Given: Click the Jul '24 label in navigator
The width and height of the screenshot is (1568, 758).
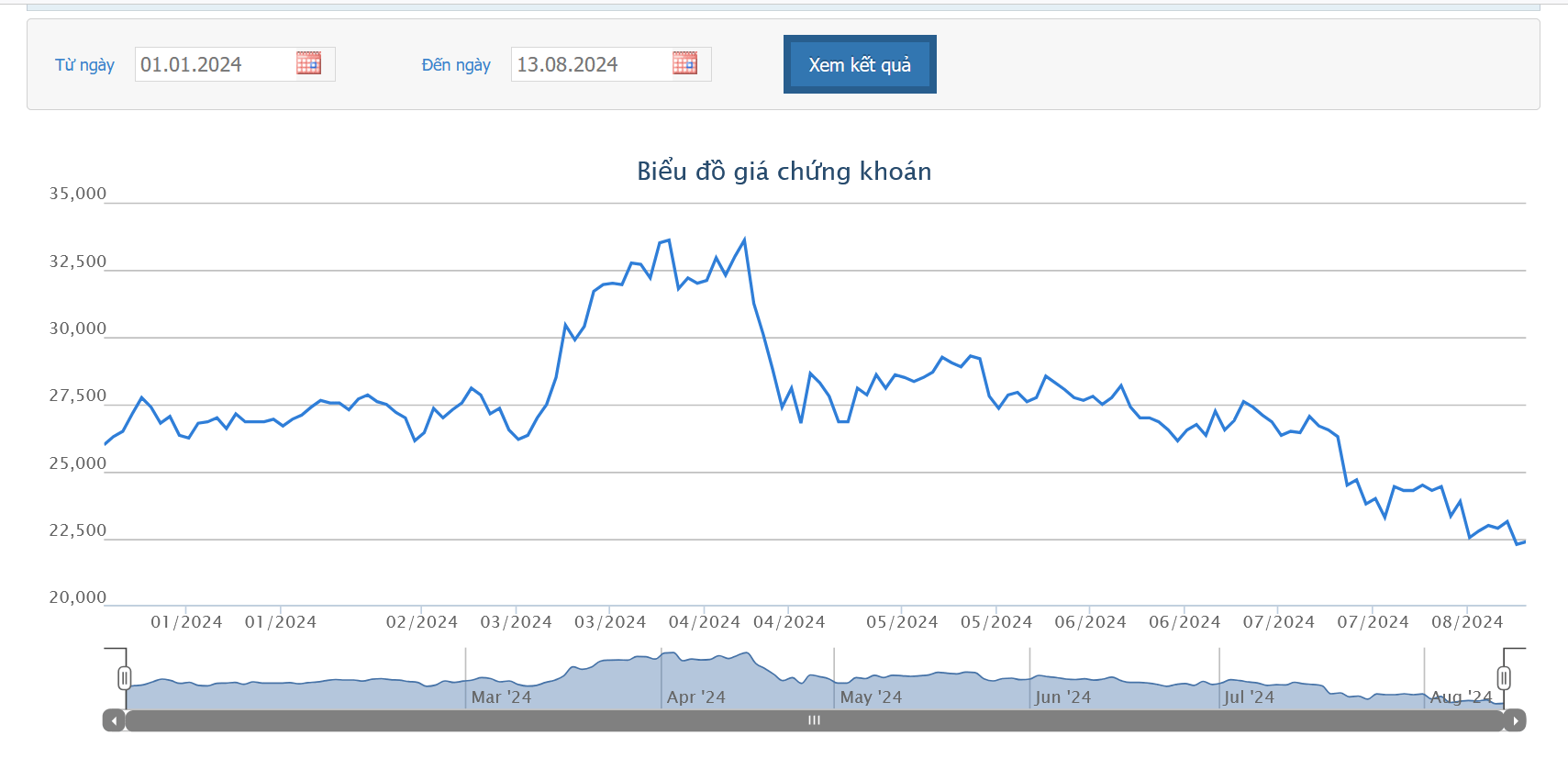Looking at the screenshot, I should coord(1249,697).
